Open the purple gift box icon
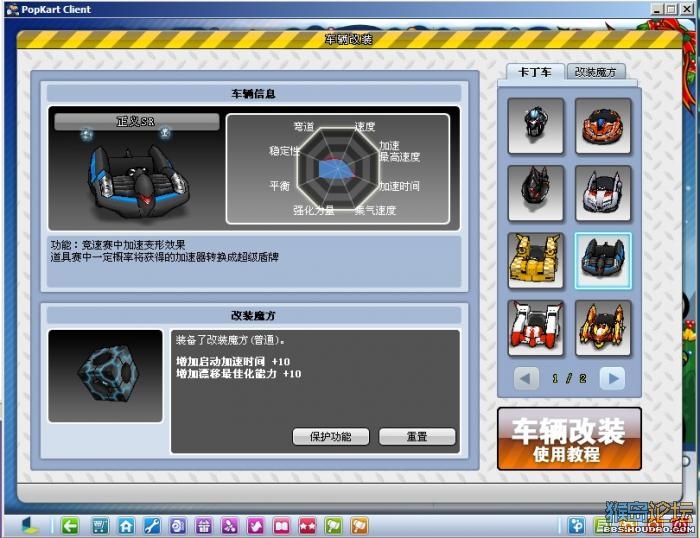The height and width of the screenshot is (538, 700). click(204, 526)
